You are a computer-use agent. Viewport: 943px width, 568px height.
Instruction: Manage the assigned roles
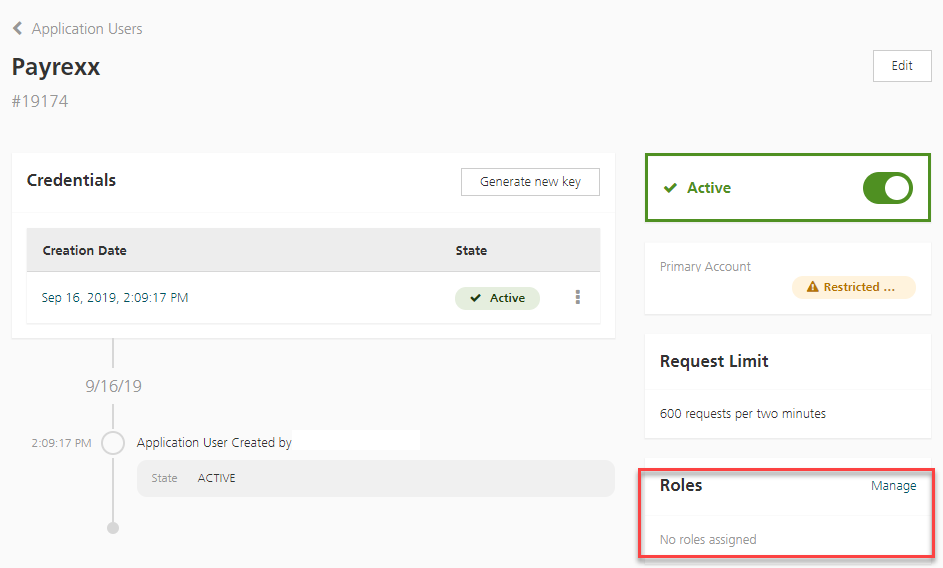tap(893, 486)
